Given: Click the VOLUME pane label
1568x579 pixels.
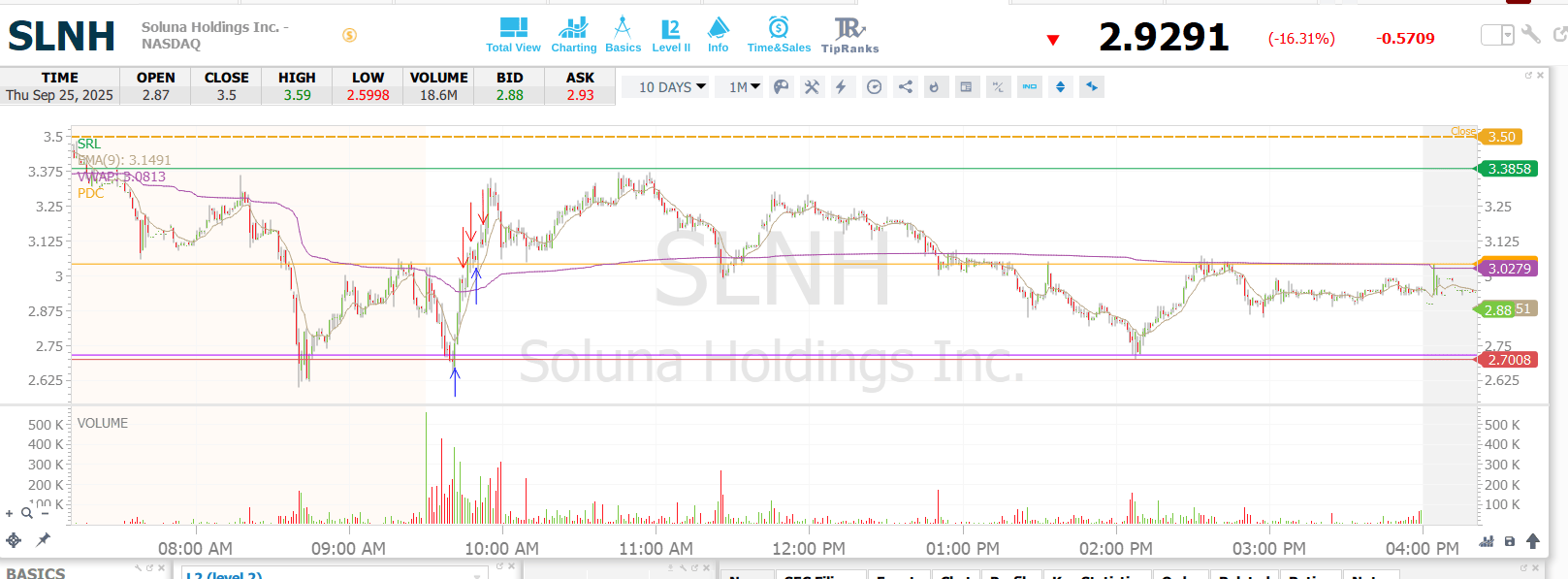Looking at the screenshot, I should point(103,423).
